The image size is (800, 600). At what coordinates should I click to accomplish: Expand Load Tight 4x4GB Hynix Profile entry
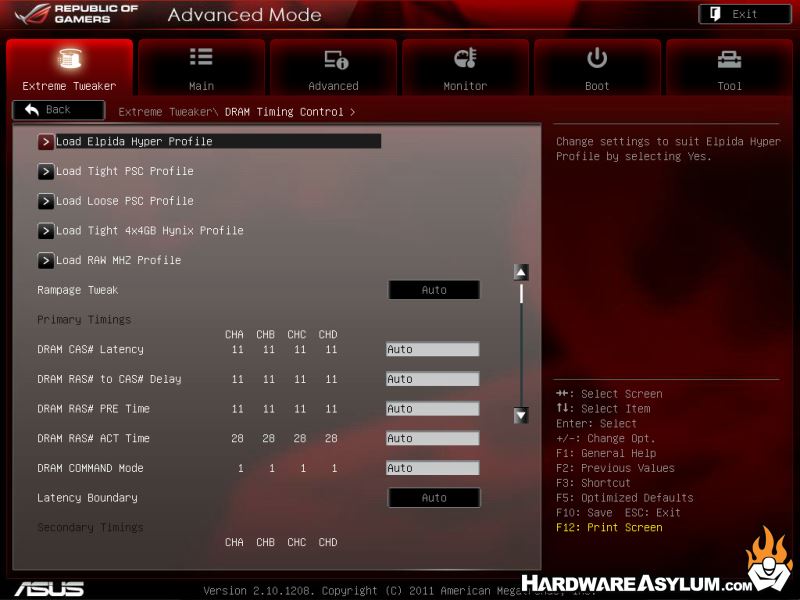tap(150, 231)
